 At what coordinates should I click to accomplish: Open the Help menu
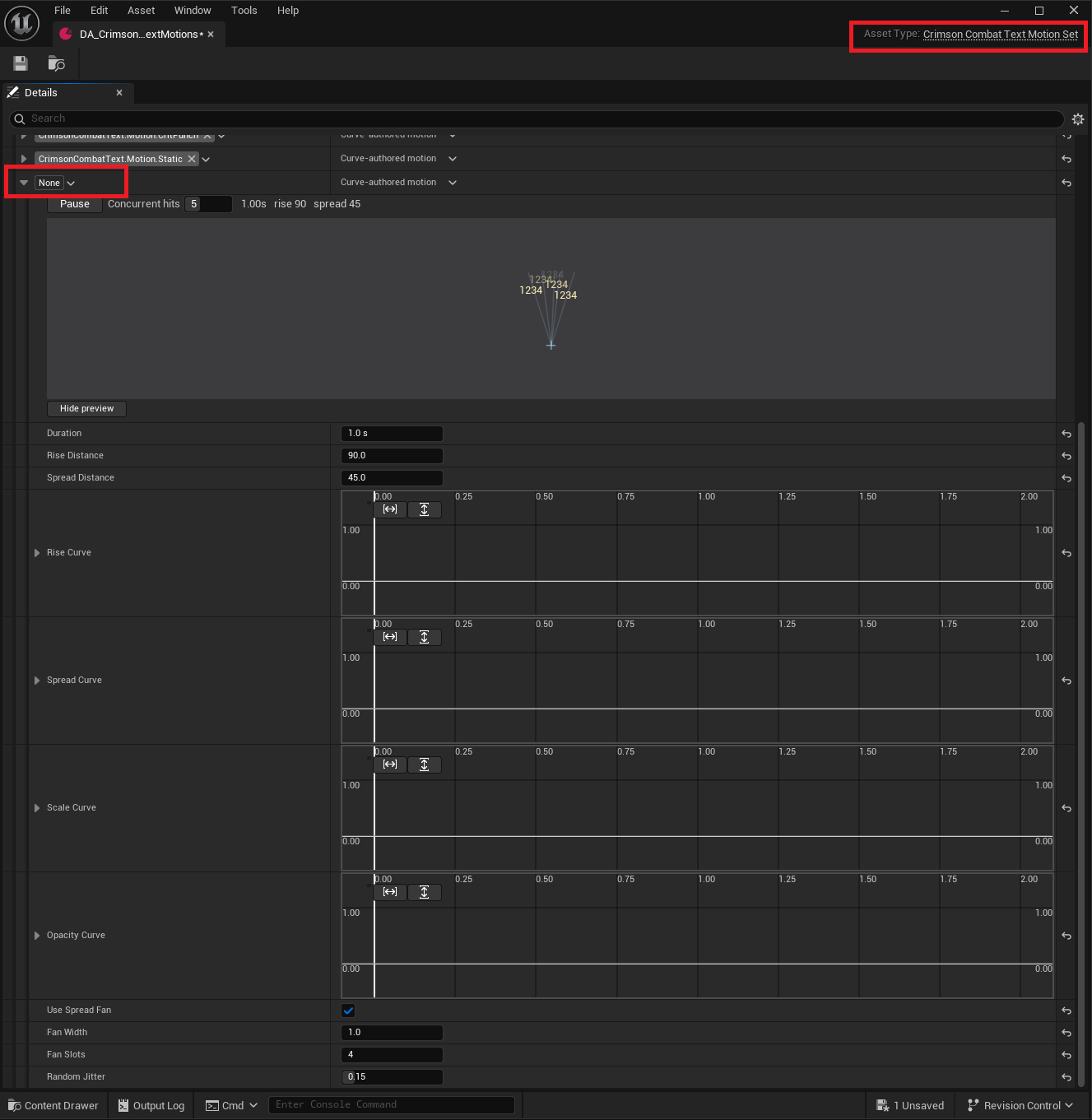point(288,11)
